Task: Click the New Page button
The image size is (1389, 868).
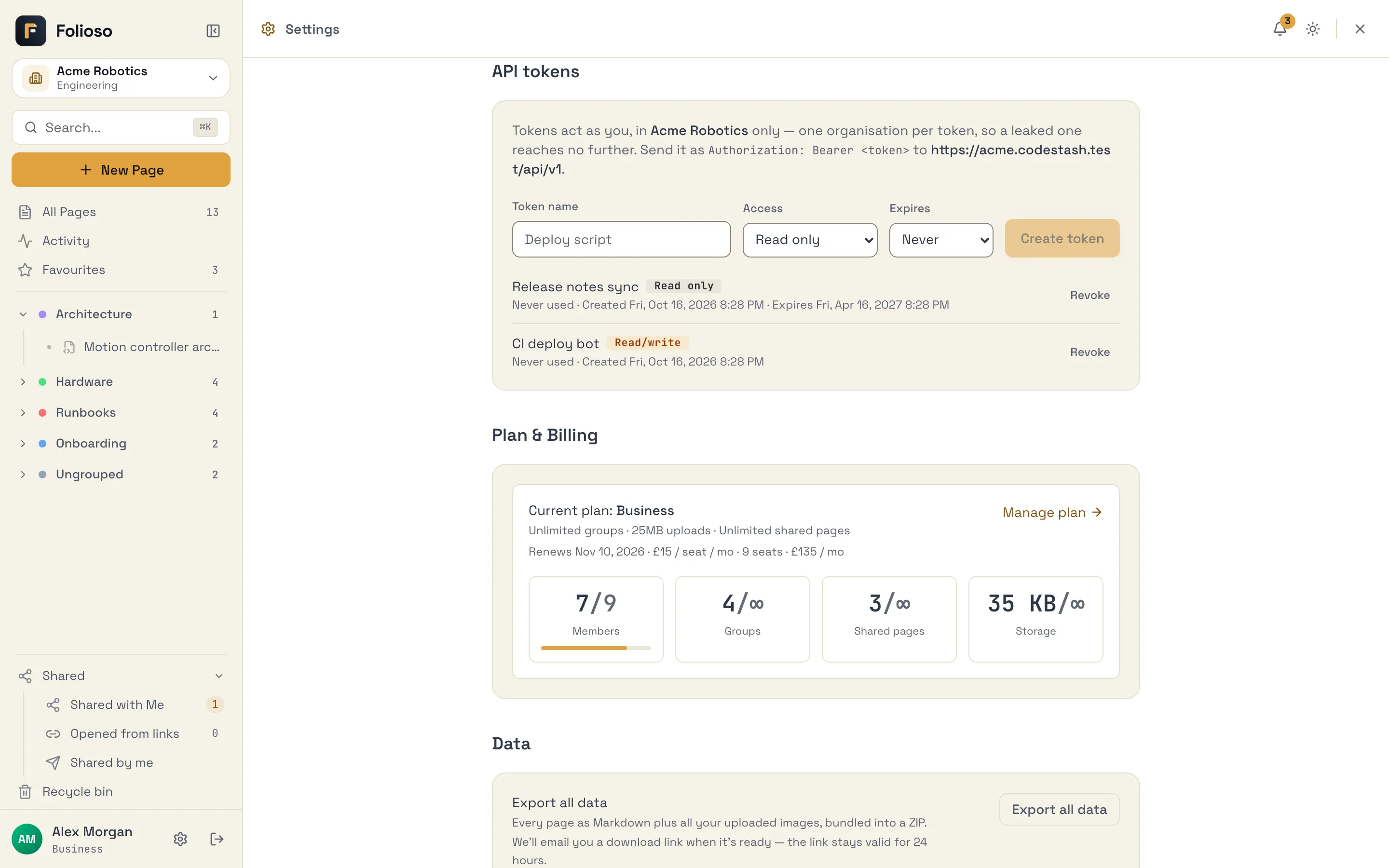Action: (x=121, y=169)
